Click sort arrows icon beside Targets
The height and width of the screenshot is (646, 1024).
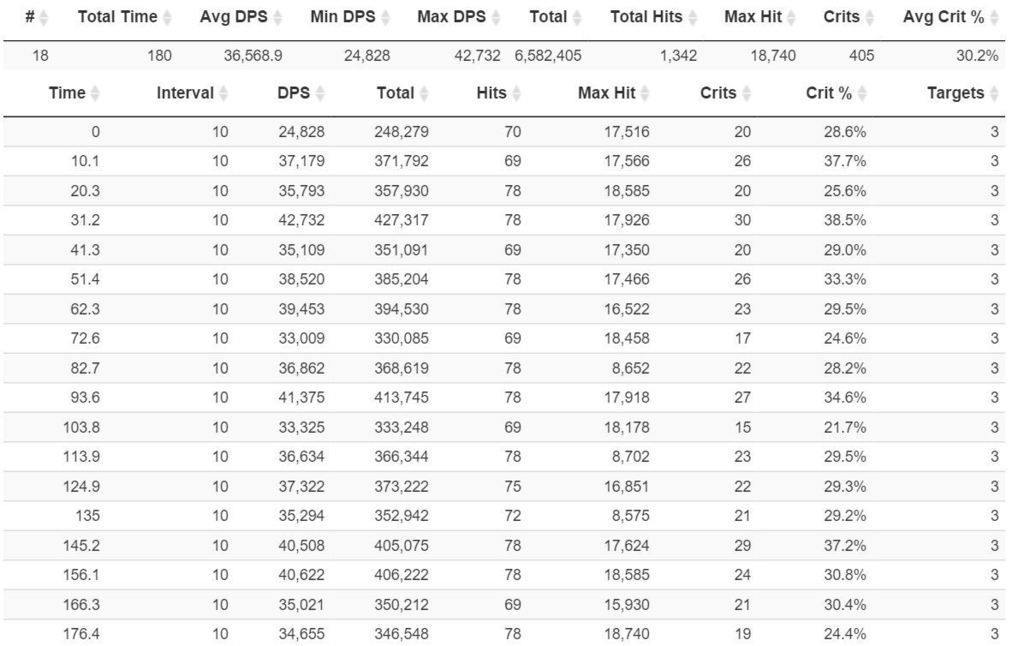(x=994, y=94)
